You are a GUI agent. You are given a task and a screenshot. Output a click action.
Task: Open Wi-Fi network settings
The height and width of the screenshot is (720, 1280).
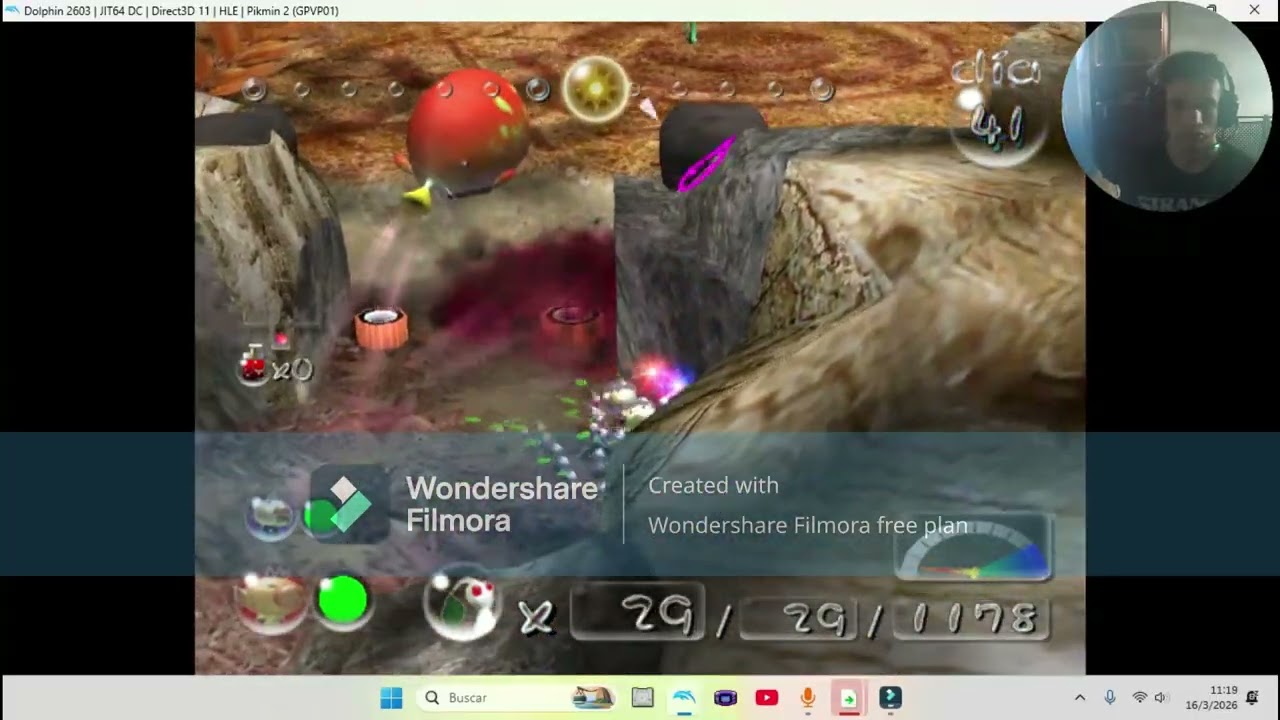pyautogui.click(x=1139, y=697)
